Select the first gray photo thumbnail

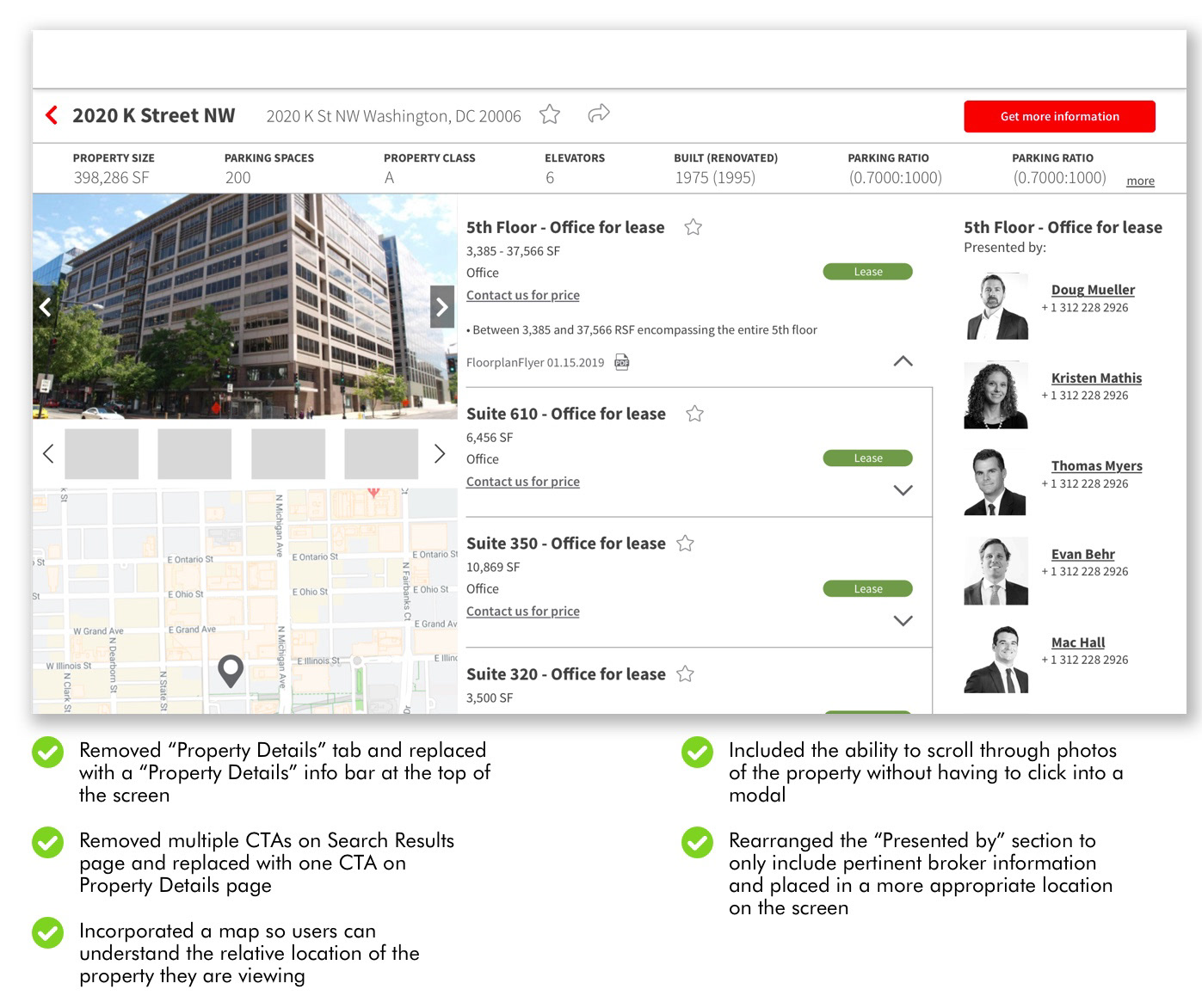pyautogui.click(x=102, y=453)
